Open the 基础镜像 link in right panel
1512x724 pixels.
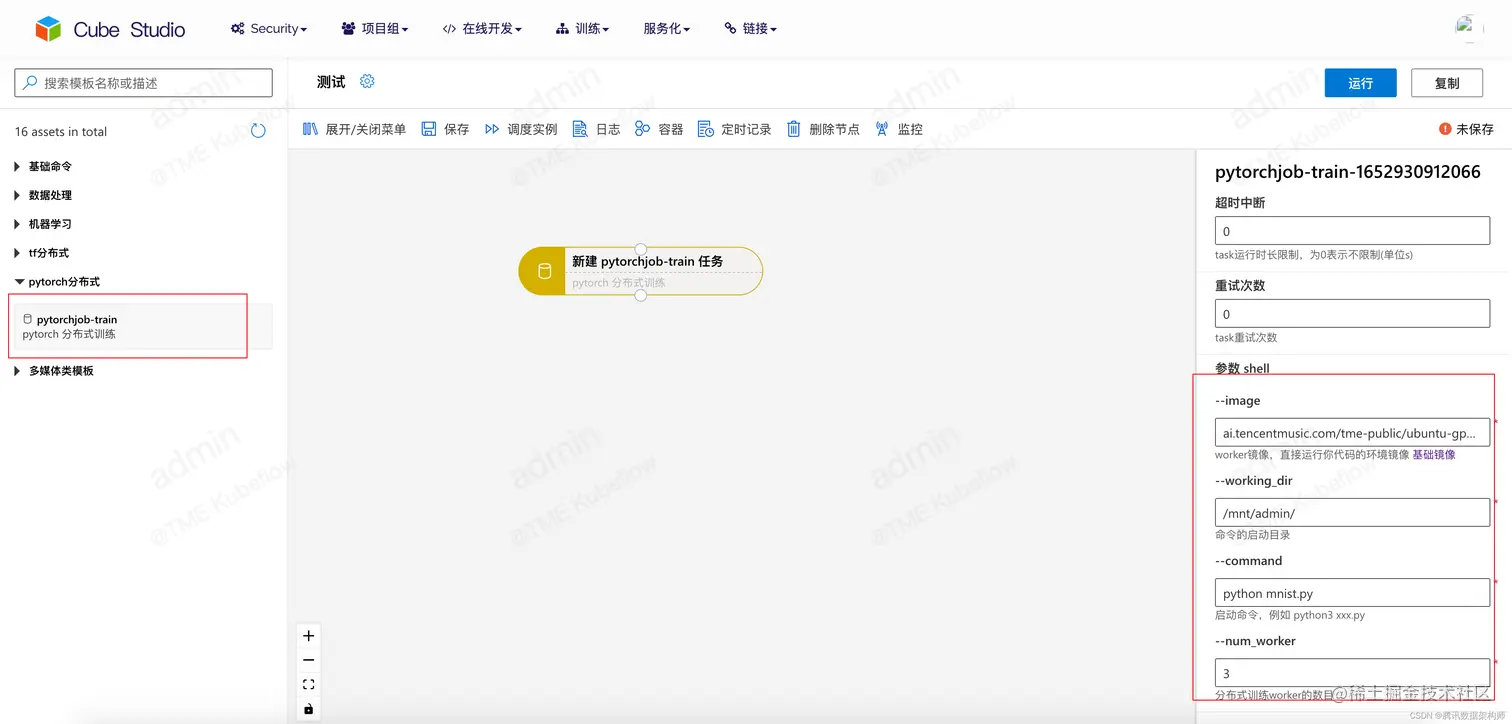(x=1435, y=454)
